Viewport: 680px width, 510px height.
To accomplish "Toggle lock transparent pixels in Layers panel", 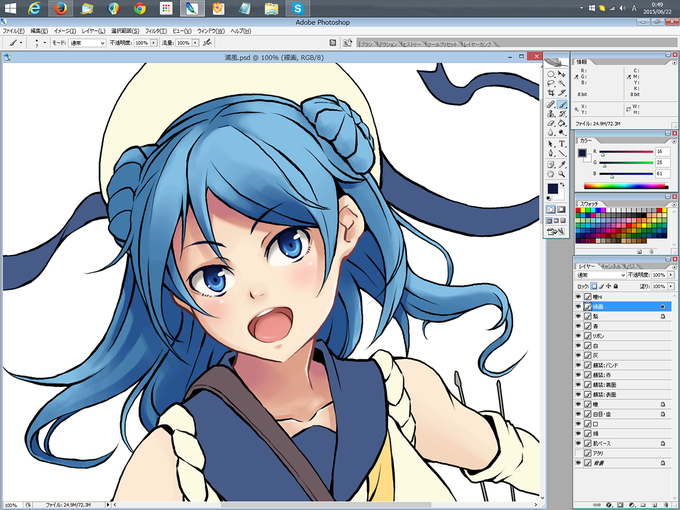I will pos(594,286).
